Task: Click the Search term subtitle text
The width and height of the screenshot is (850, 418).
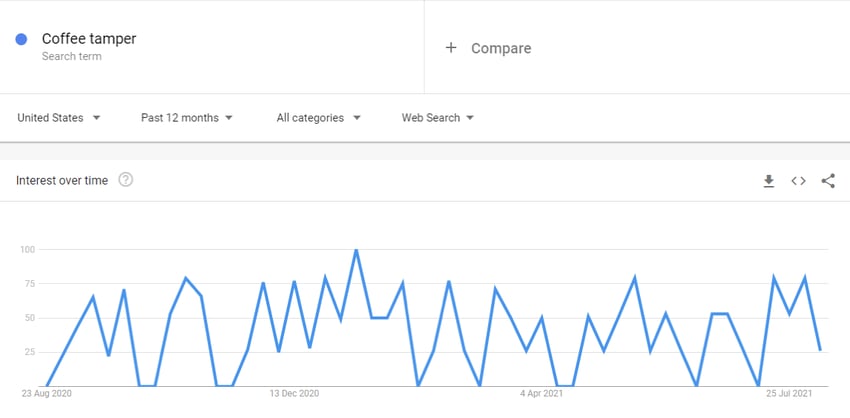Action: click(72, 56)
